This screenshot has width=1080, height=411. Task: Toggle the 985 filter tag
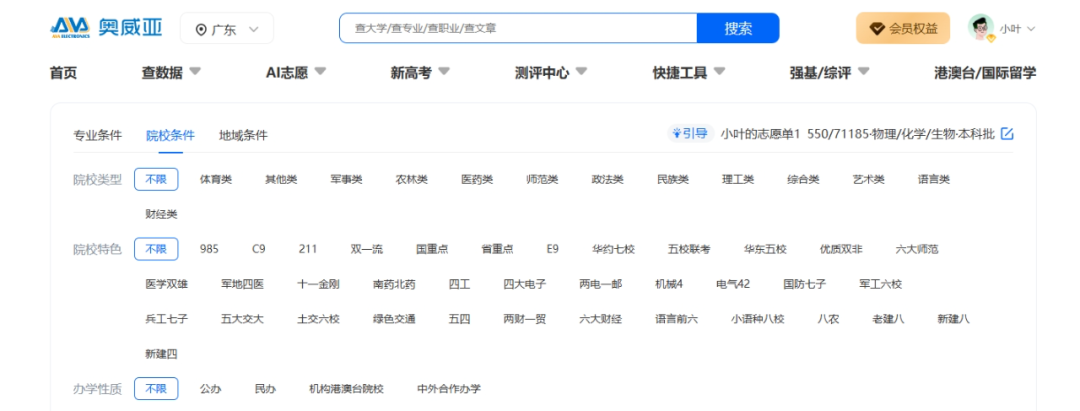pos(209,249)
